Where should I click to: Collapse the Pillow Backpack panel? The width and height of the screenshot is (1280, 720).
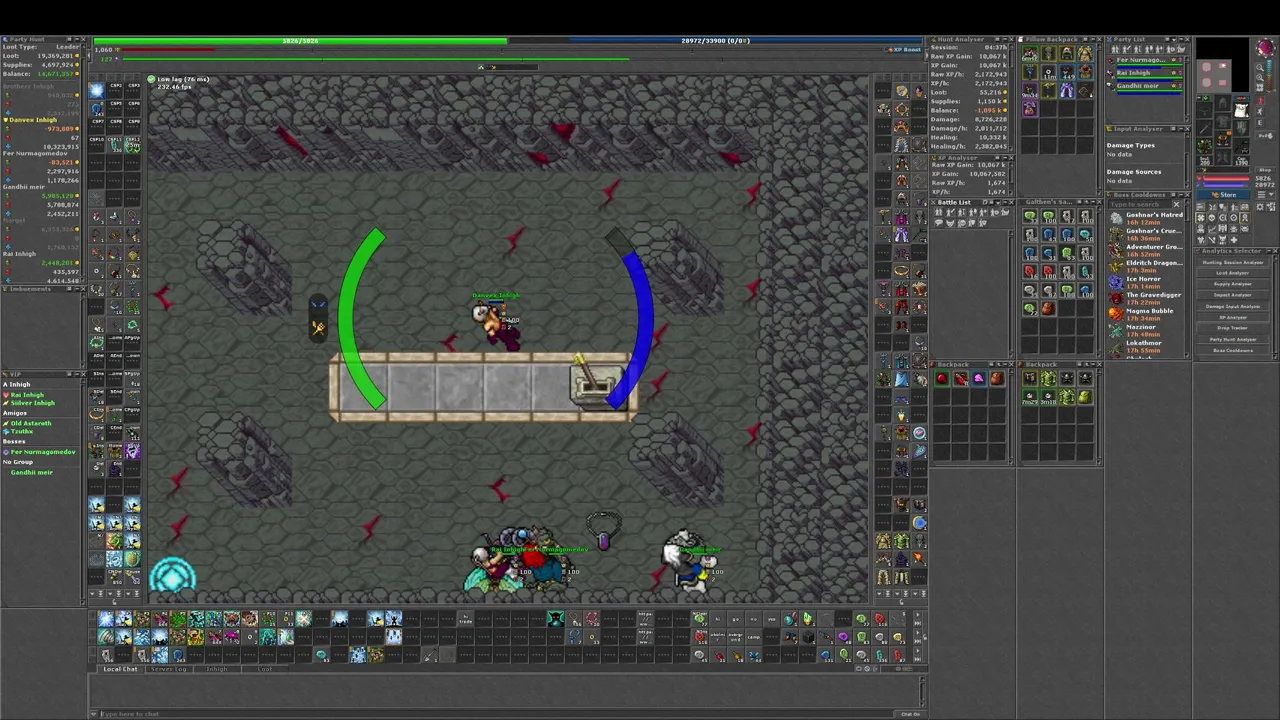click(1094, 40)
